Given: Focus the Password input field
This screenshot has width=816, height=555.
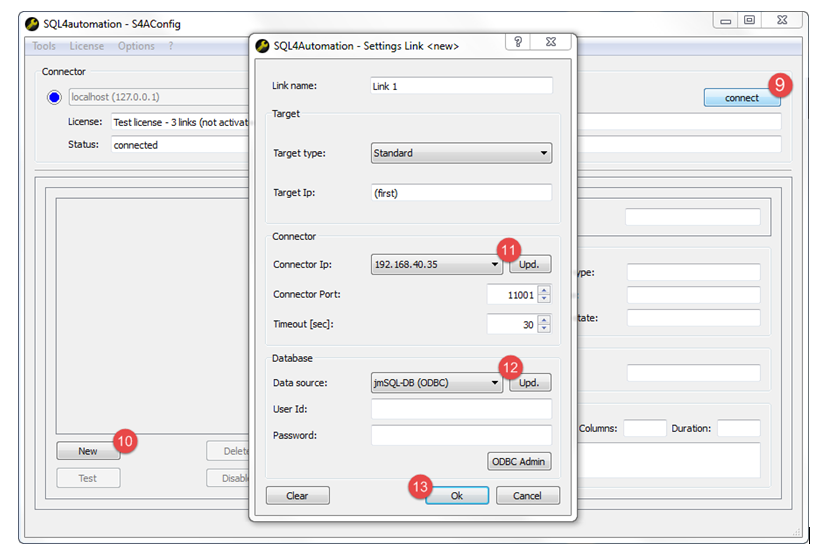Looking at the screenshot, I should point(460,435).
